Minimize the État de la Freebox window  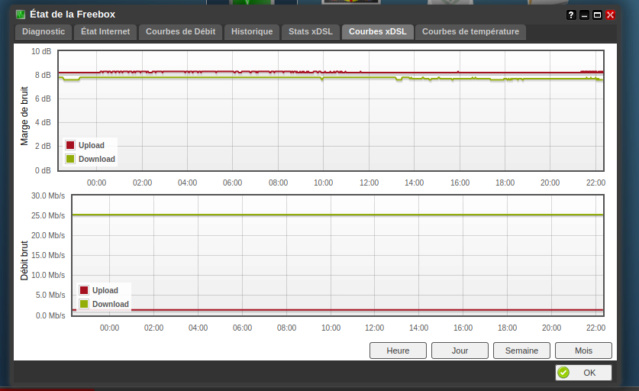click(x=584, y=15)
